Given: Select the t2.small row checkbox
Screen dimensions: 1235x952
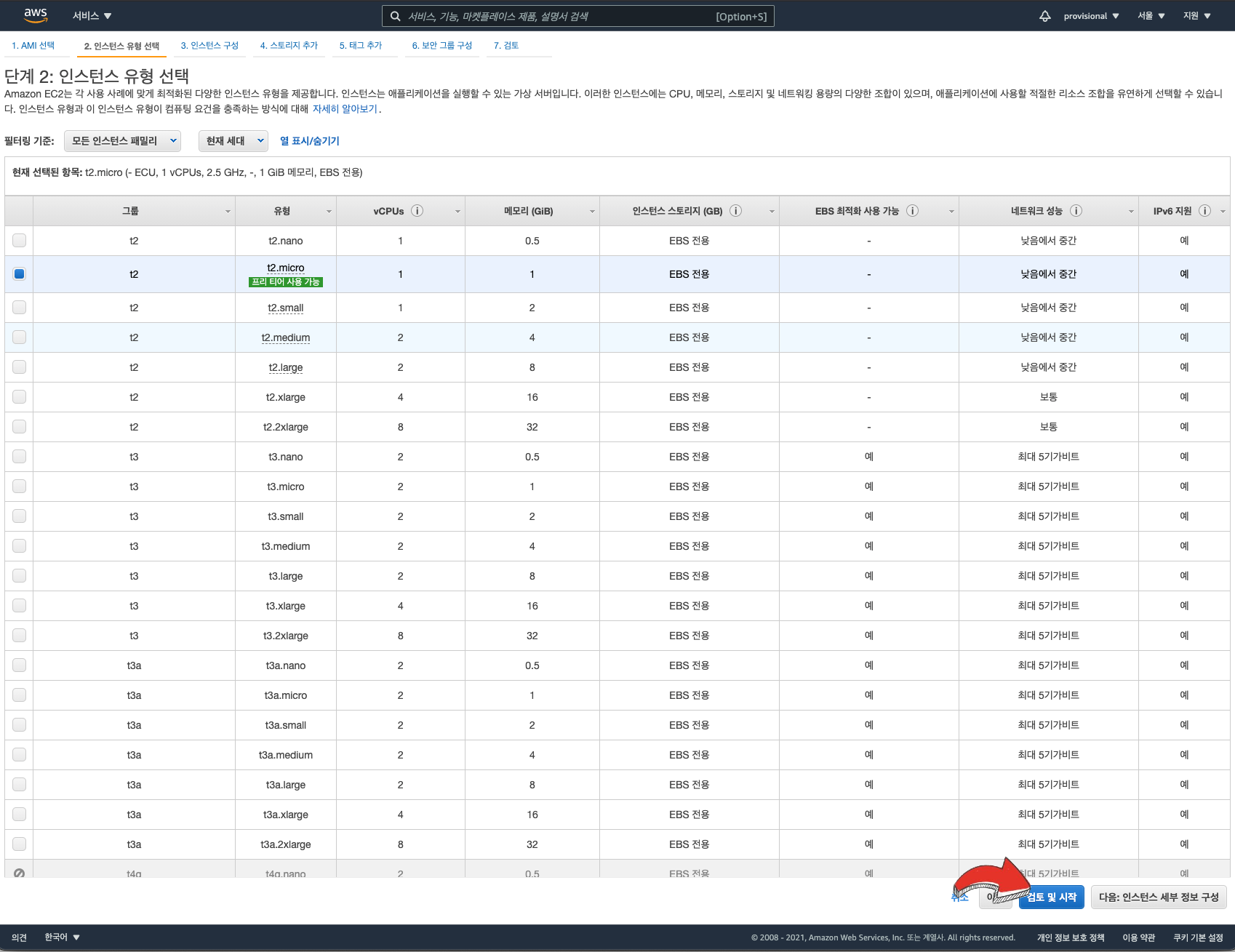Looking at the screenshot, I should (19, 307).
